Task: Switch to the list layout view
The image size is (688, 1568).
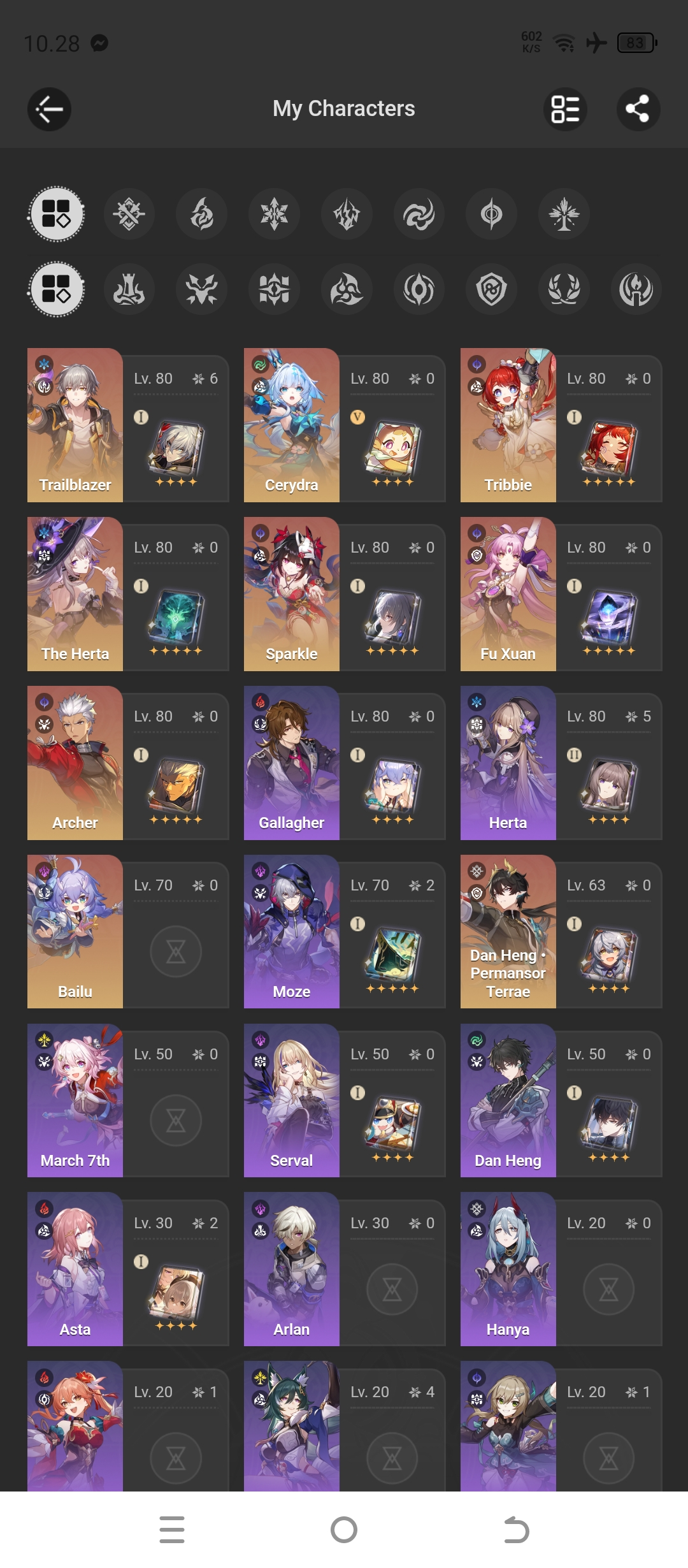Action: click(565, 109)
